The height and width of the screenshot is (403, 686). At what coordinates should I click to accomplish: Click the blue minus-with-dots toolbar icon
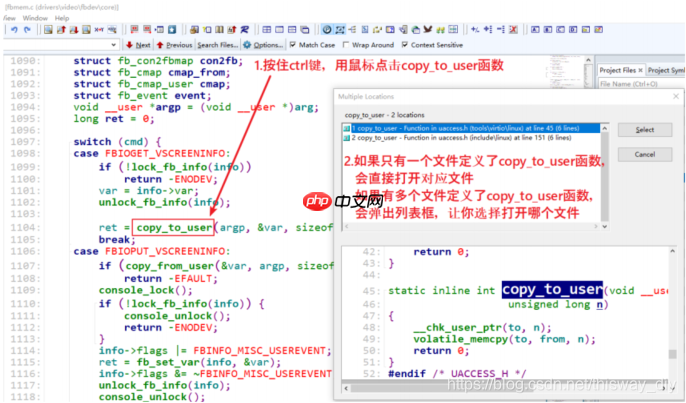click(x=500, y=29)
